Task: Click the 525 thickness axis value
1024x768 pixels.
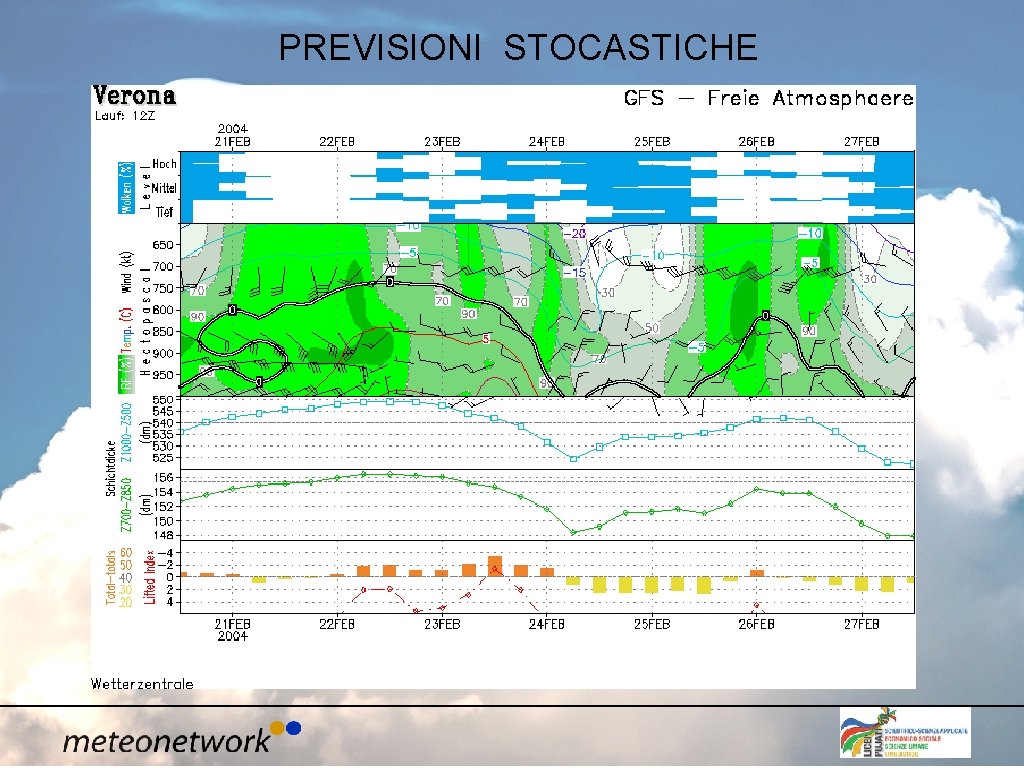Action: (x=163, y=458)
